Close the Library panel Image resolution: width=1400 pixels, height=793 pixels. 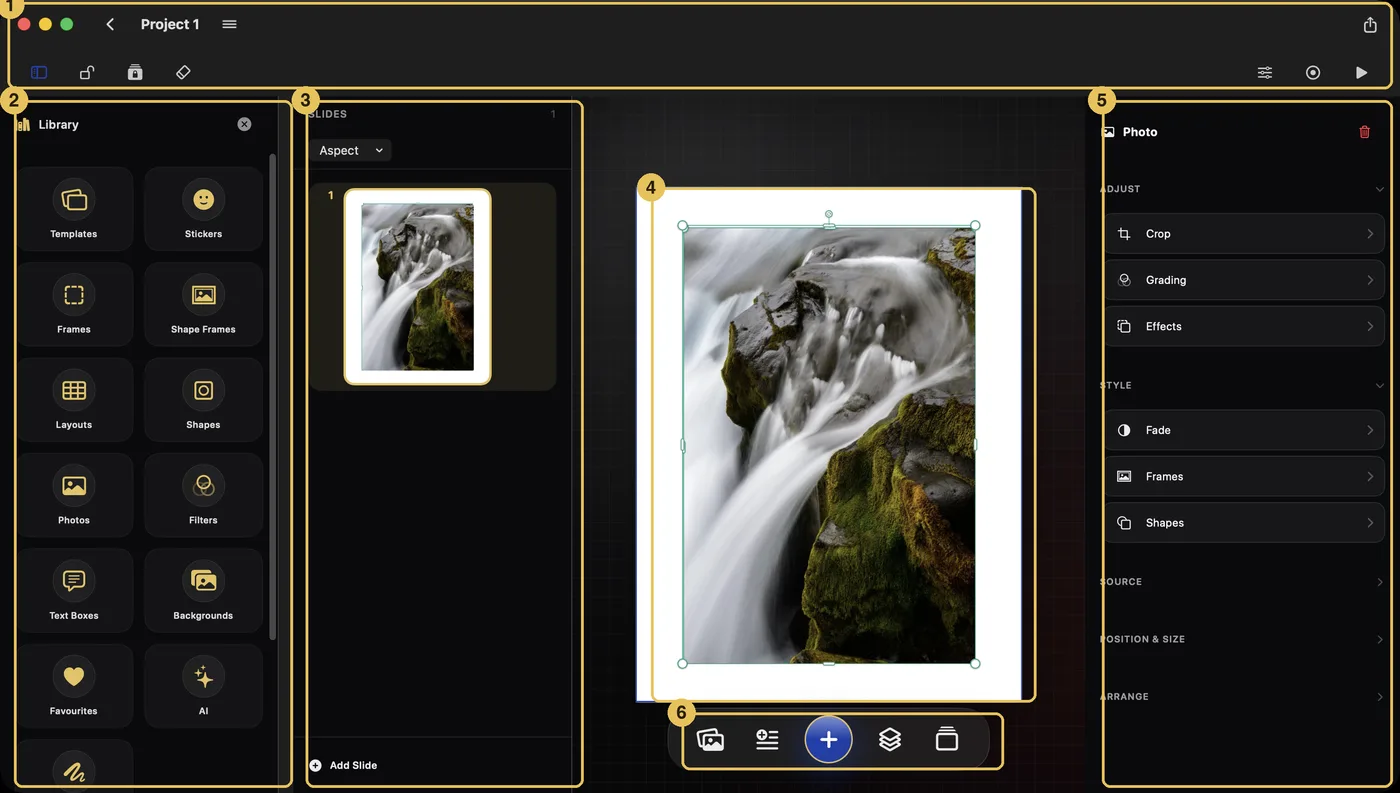(x=244, y=124)
